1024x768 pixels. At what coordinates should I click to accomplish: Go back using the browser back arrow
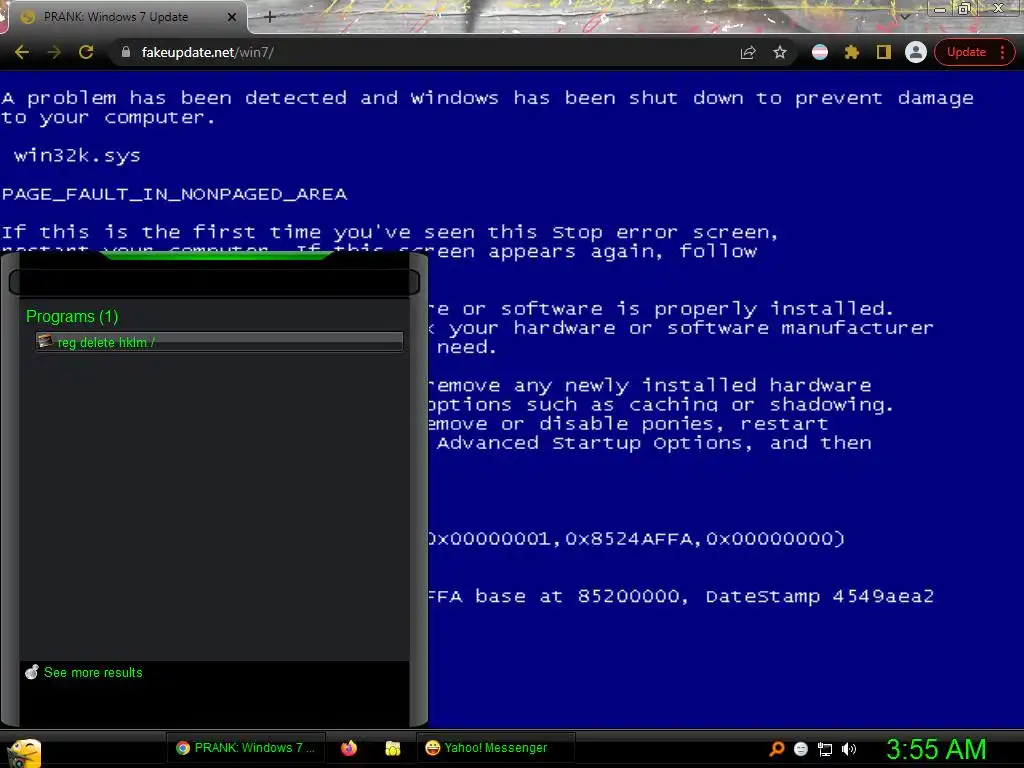pyautogui.click(x=22, y=52)
